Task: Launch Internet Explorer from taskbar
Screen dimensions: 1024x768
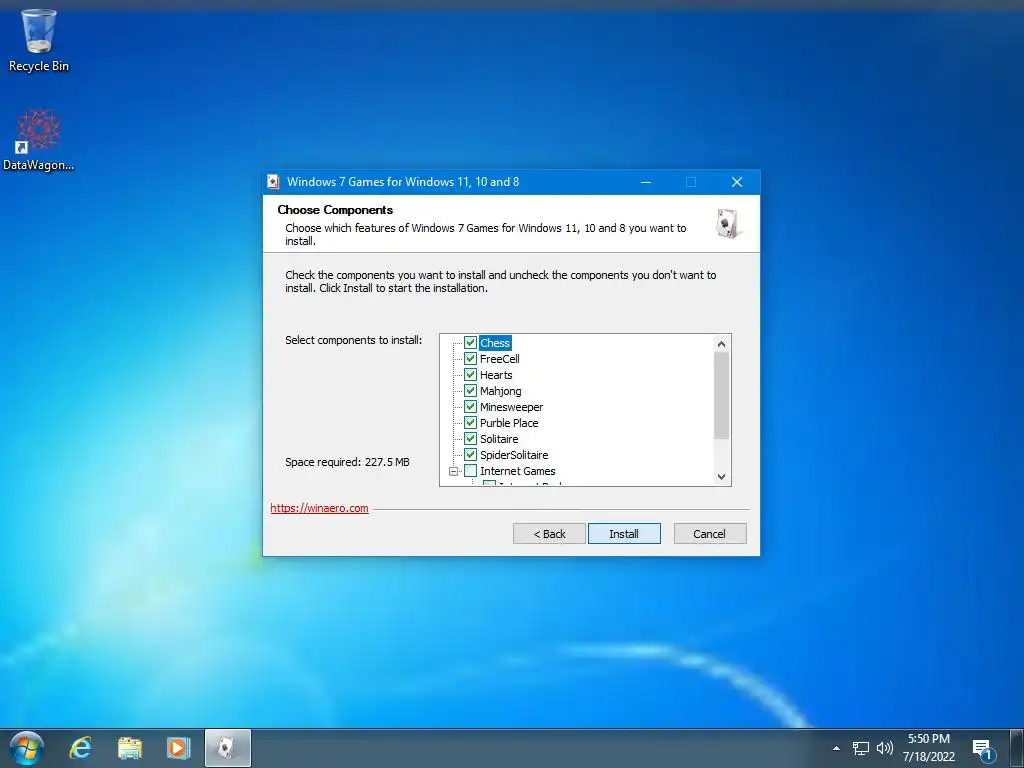Action: point(81,748)
